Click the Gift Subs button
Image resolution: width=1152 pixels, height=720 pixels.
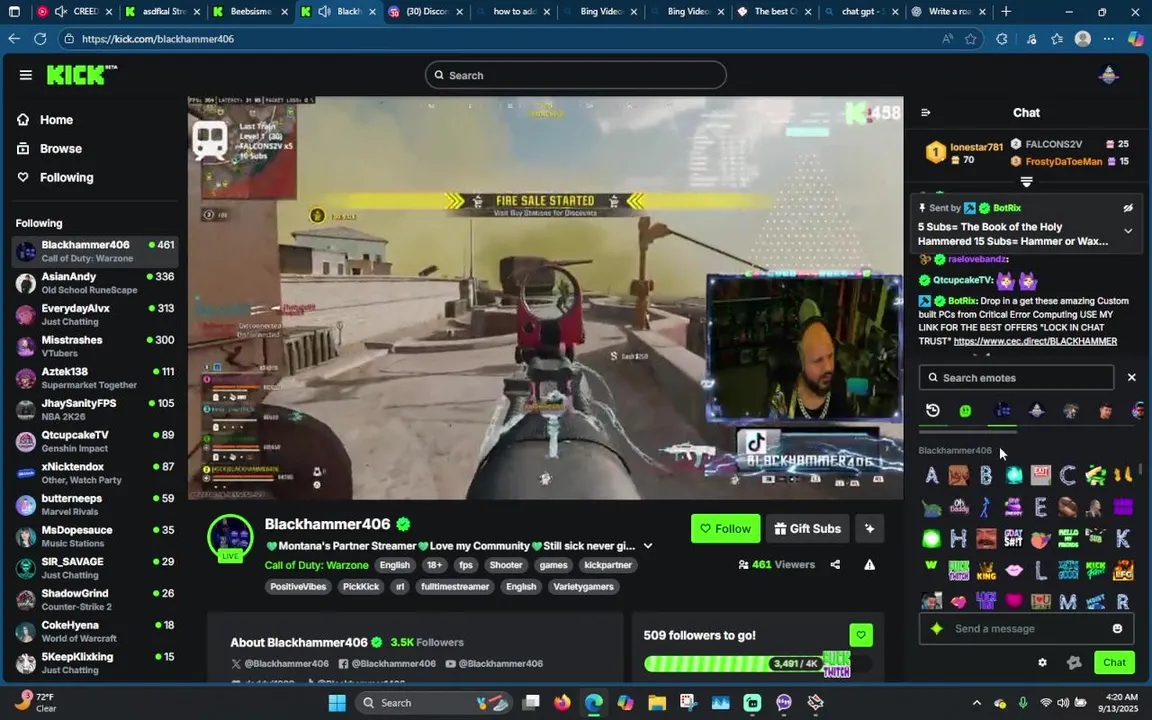coord(807,528)
